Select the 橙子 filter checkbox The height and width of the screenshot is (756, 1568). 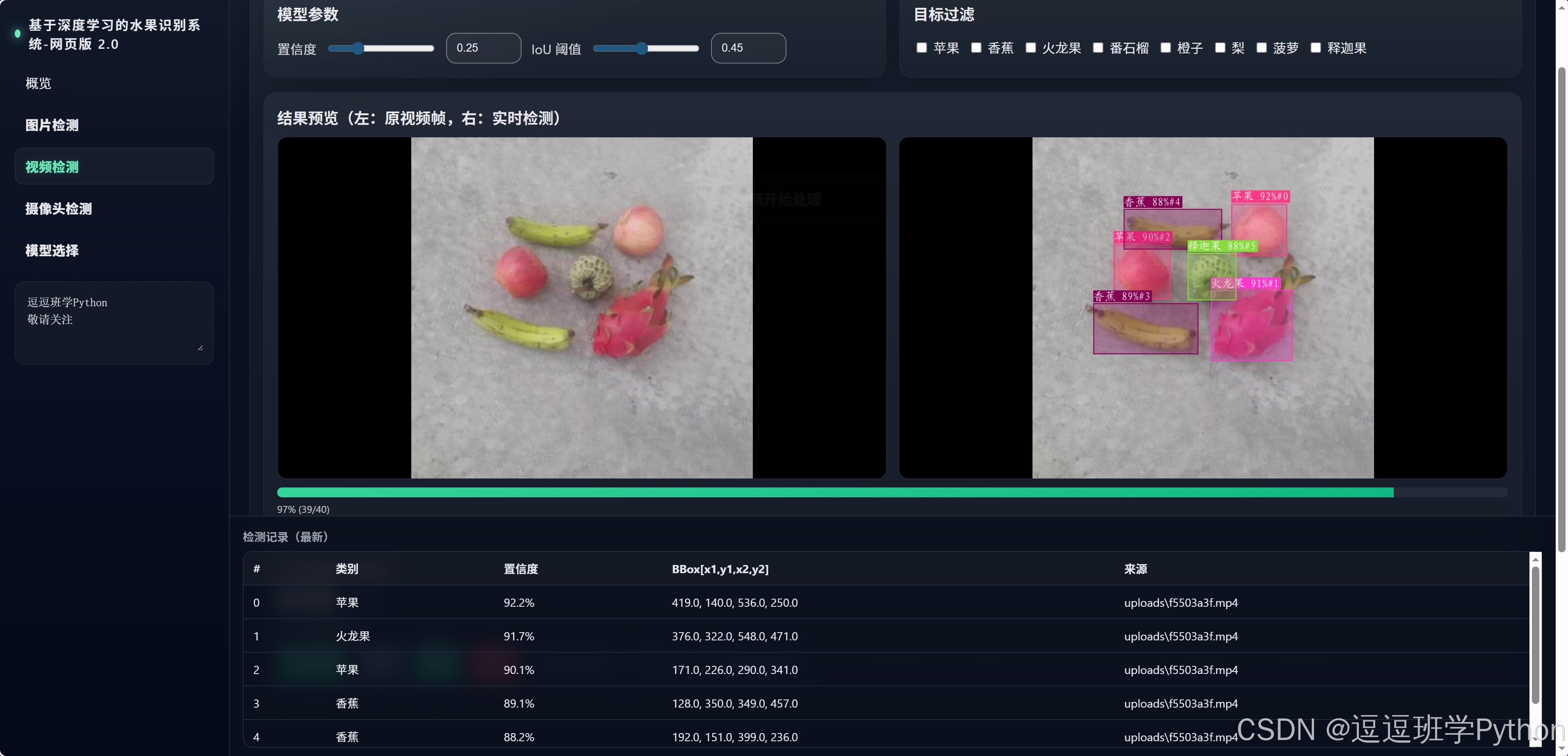click(x=1166, y=48)
